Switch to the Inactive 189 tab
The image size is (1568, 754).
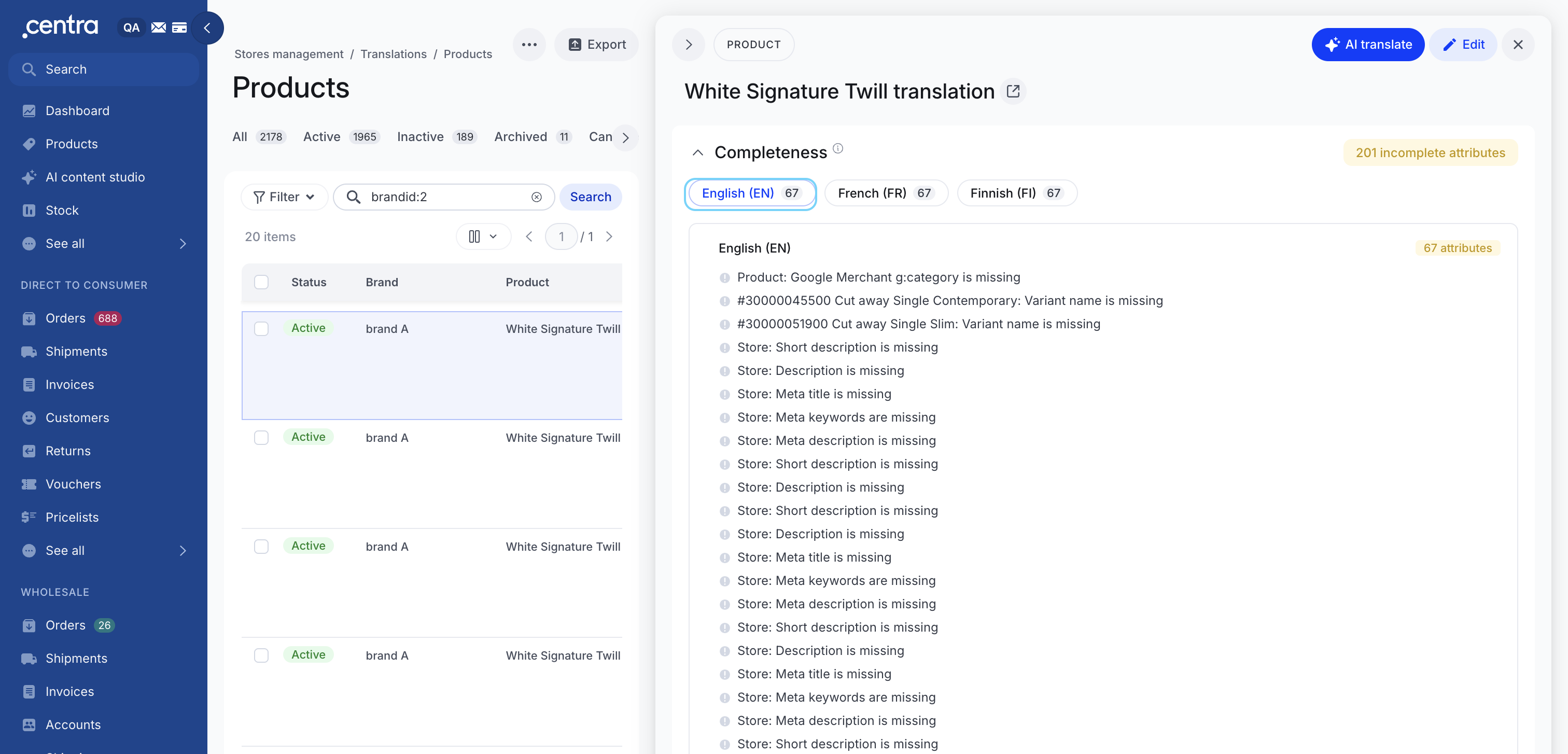coord(437,137)
